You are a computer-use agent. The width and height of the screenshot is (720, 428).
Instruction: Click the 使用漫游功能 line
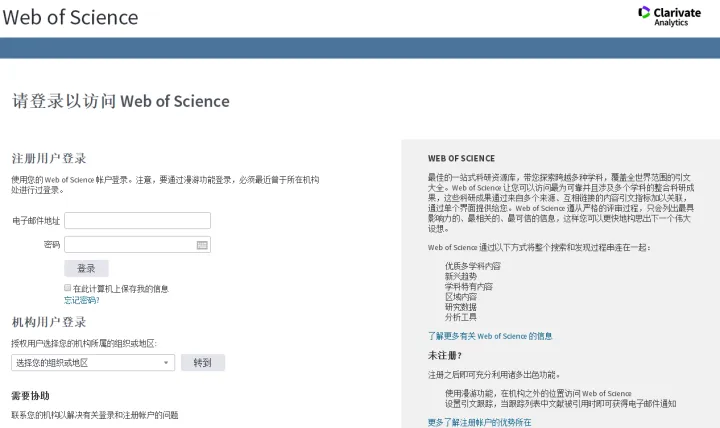[x=538, y=394]
